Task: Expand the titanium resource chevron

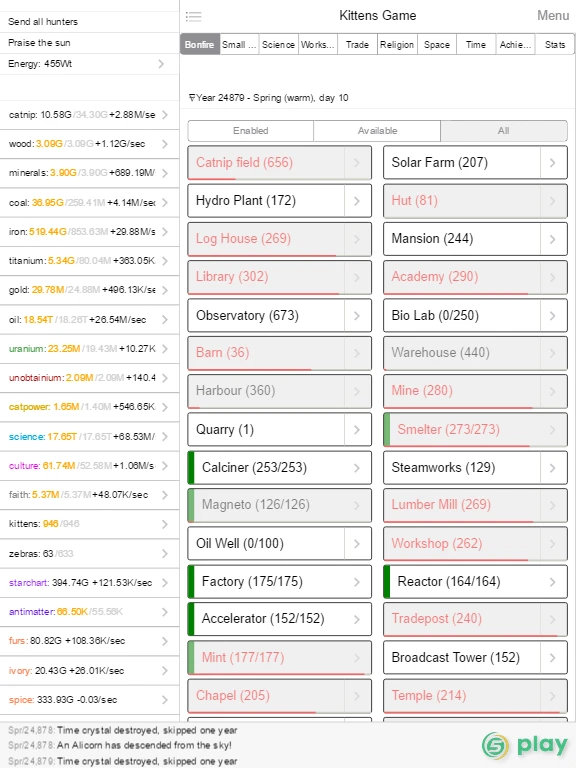Action: pos(165,261)
